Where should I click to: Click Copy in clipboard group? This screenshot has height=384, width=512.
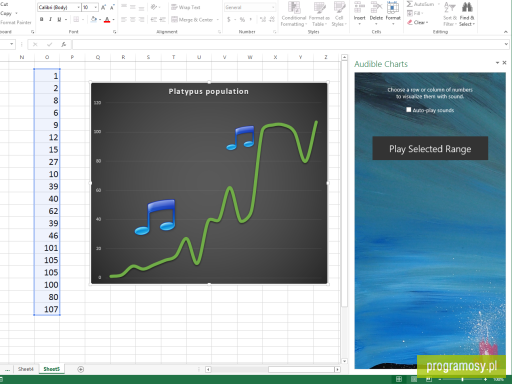pyautogui.click(x=6, y=13)
